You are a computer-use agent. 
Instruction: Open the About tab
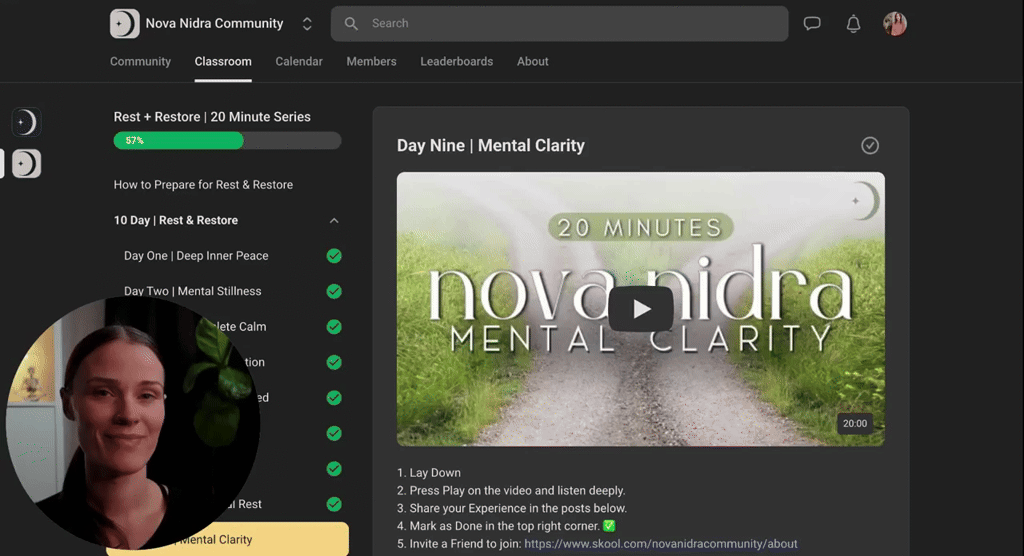point(532,61)
